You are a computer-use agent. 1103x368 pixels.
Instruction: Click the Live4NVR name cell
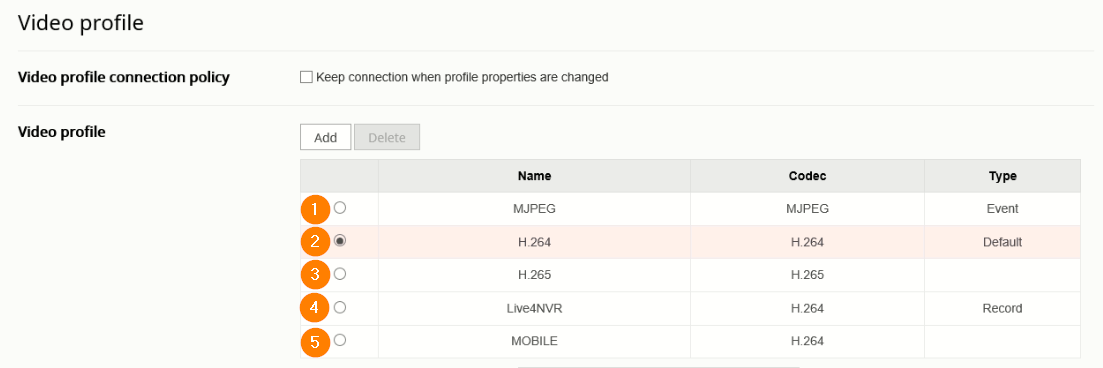point(534,308)
